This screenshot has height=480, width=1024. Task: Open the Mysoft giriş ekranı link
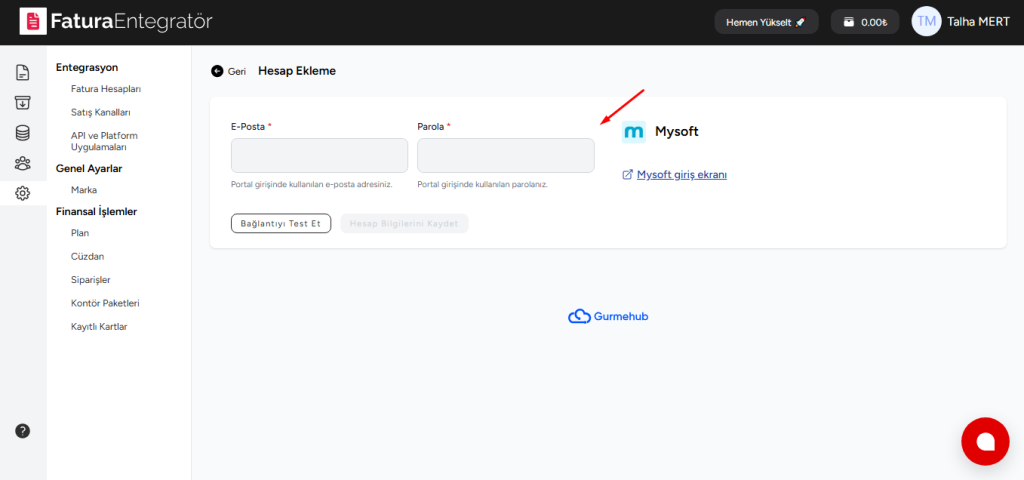(681, 175)
